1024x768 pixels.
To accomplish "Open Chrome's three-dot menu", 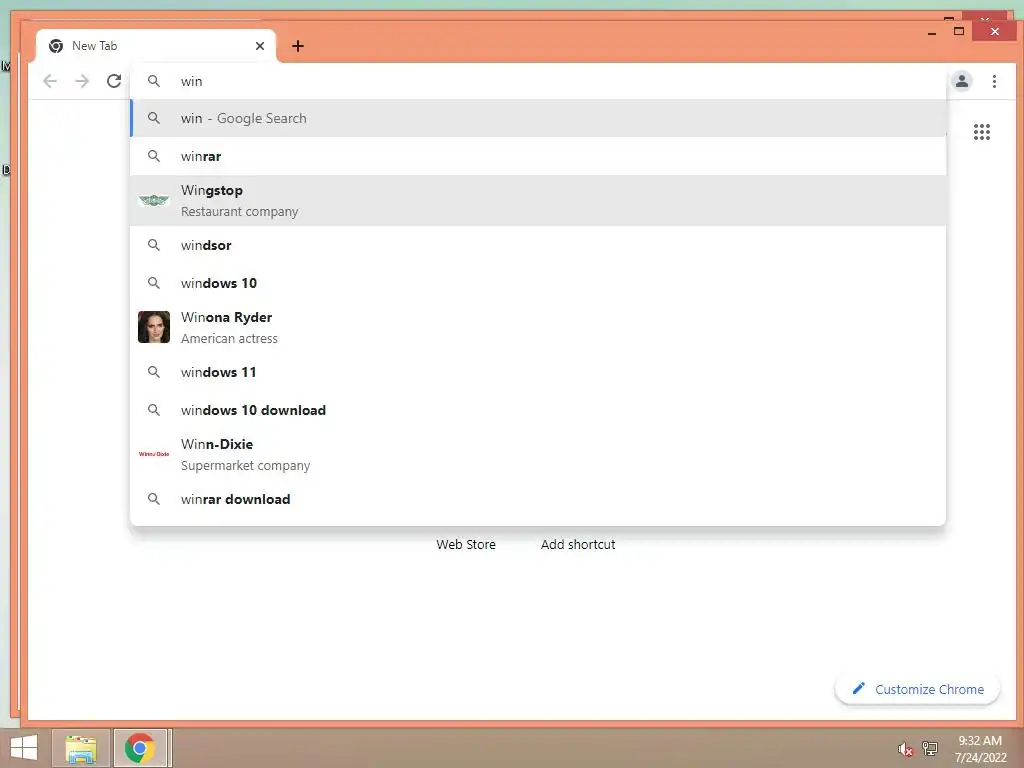I will click(994, 81).
